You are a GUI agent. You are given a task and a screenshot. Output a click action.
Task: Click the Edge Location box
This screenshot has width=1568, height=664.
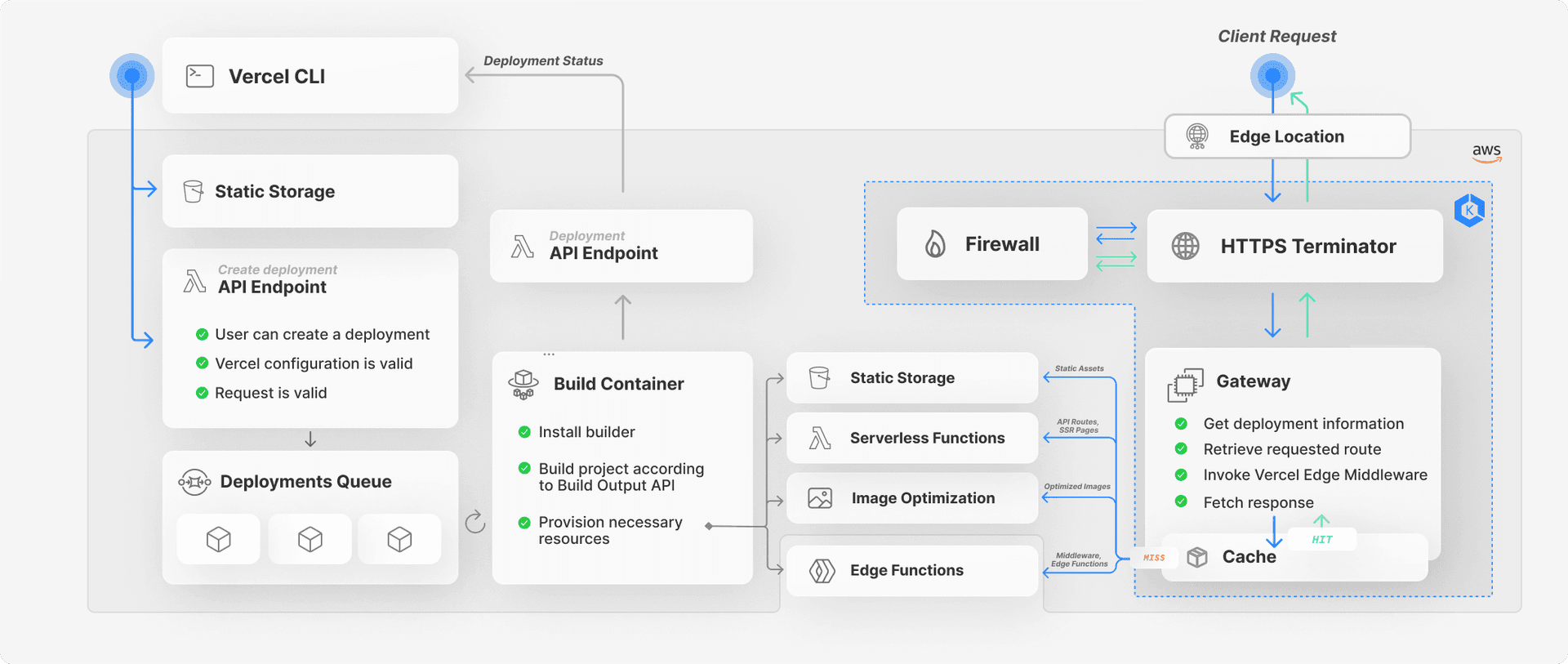click(1286, 136)
